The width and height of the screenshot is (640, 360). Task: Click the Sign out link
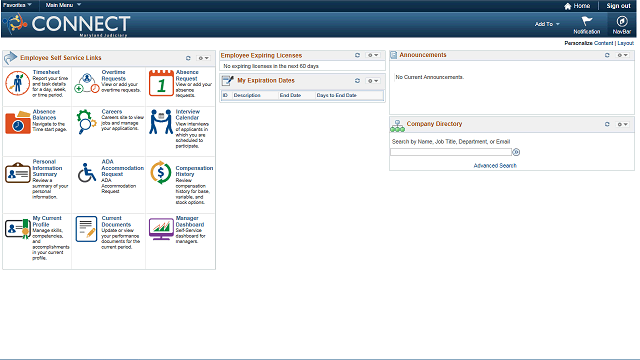(618, 6)
